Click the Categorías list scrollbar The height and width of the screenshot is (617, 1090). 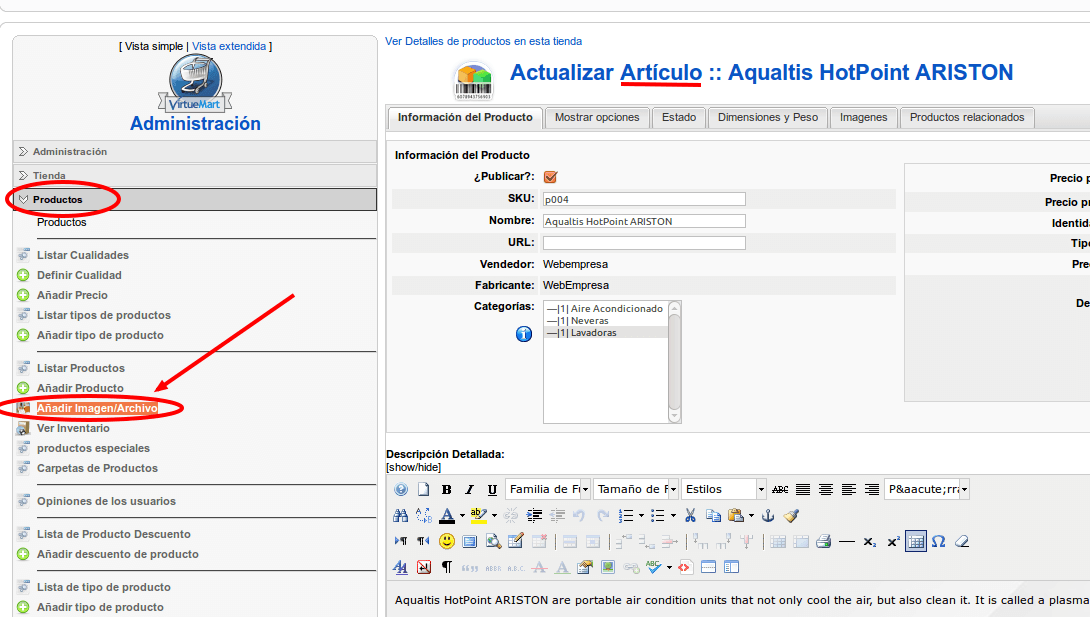click(674, 362)
